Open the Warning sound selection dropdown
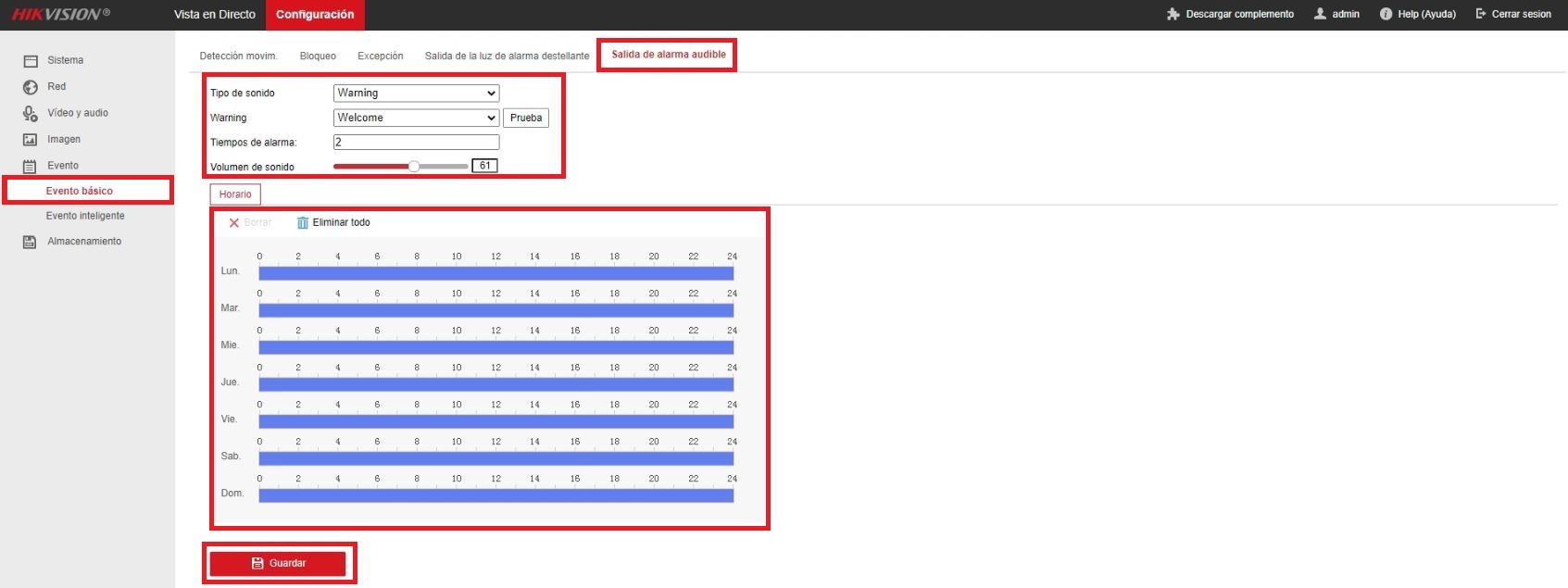This screenshot has width=1568, height=588. point(416,118)
